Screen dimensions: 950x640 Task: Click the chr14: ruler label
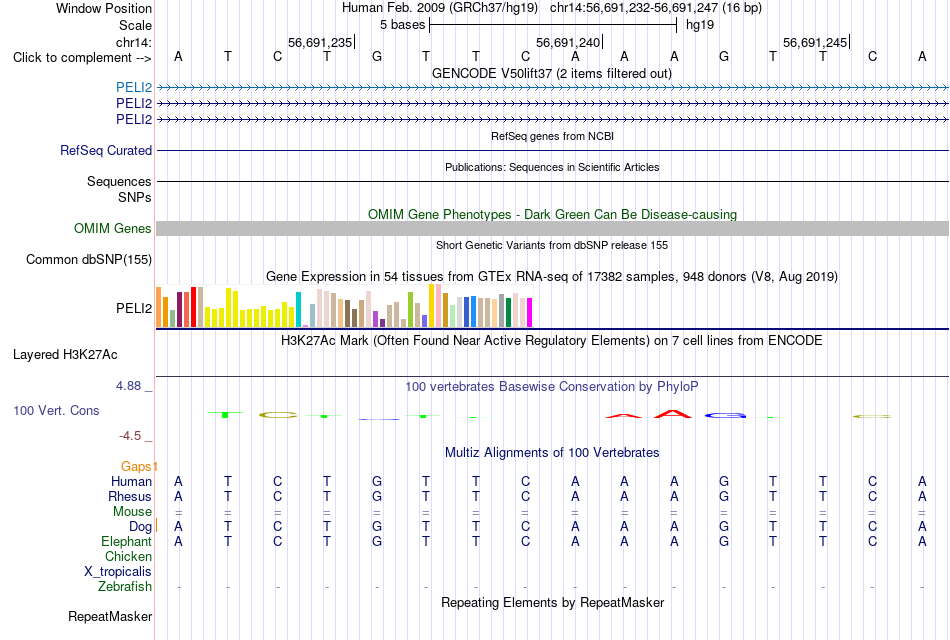(133, 42)
